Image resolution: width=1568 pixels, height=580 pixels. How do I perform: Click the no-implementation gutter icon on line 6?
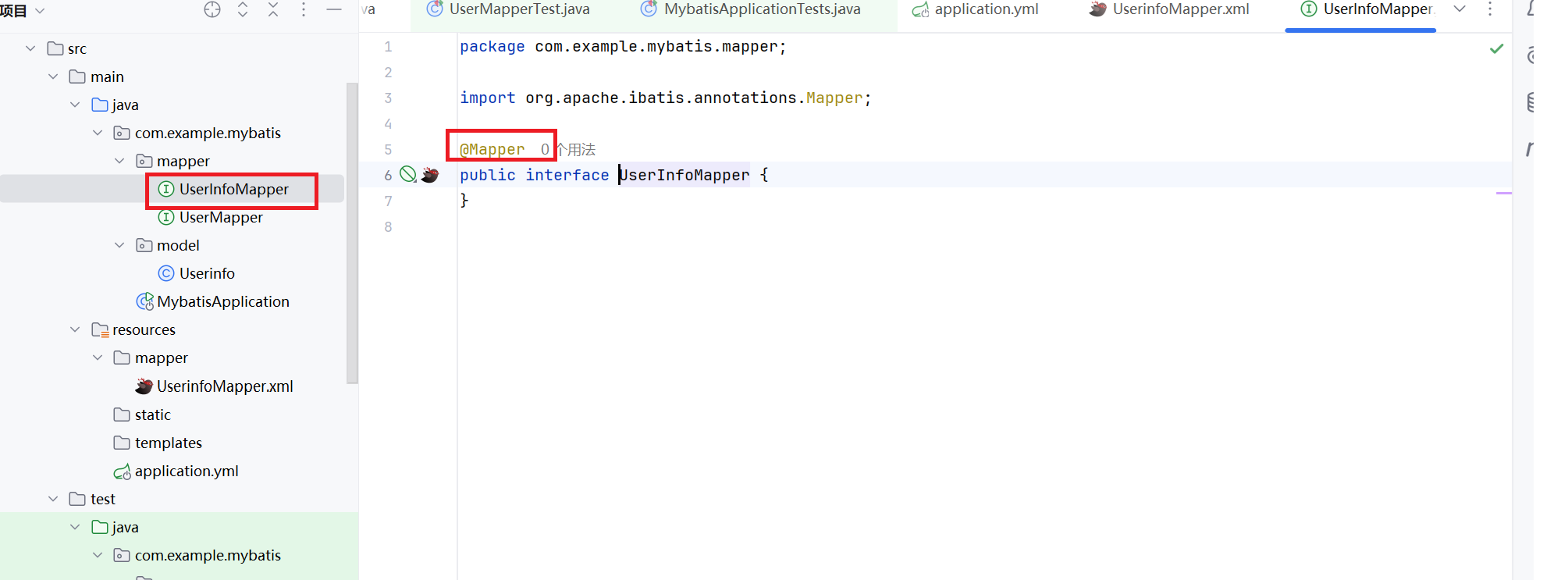pyautogui.click(x=407, y=174)
